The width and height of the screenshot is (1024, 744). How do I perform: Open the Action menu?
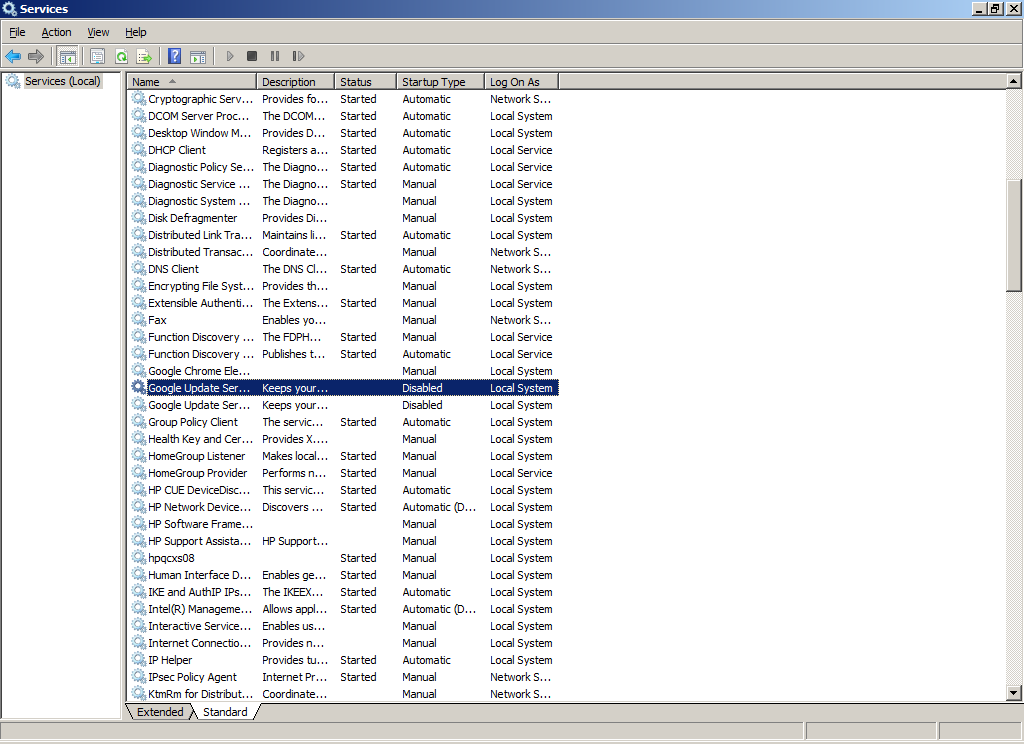[56, 32]
